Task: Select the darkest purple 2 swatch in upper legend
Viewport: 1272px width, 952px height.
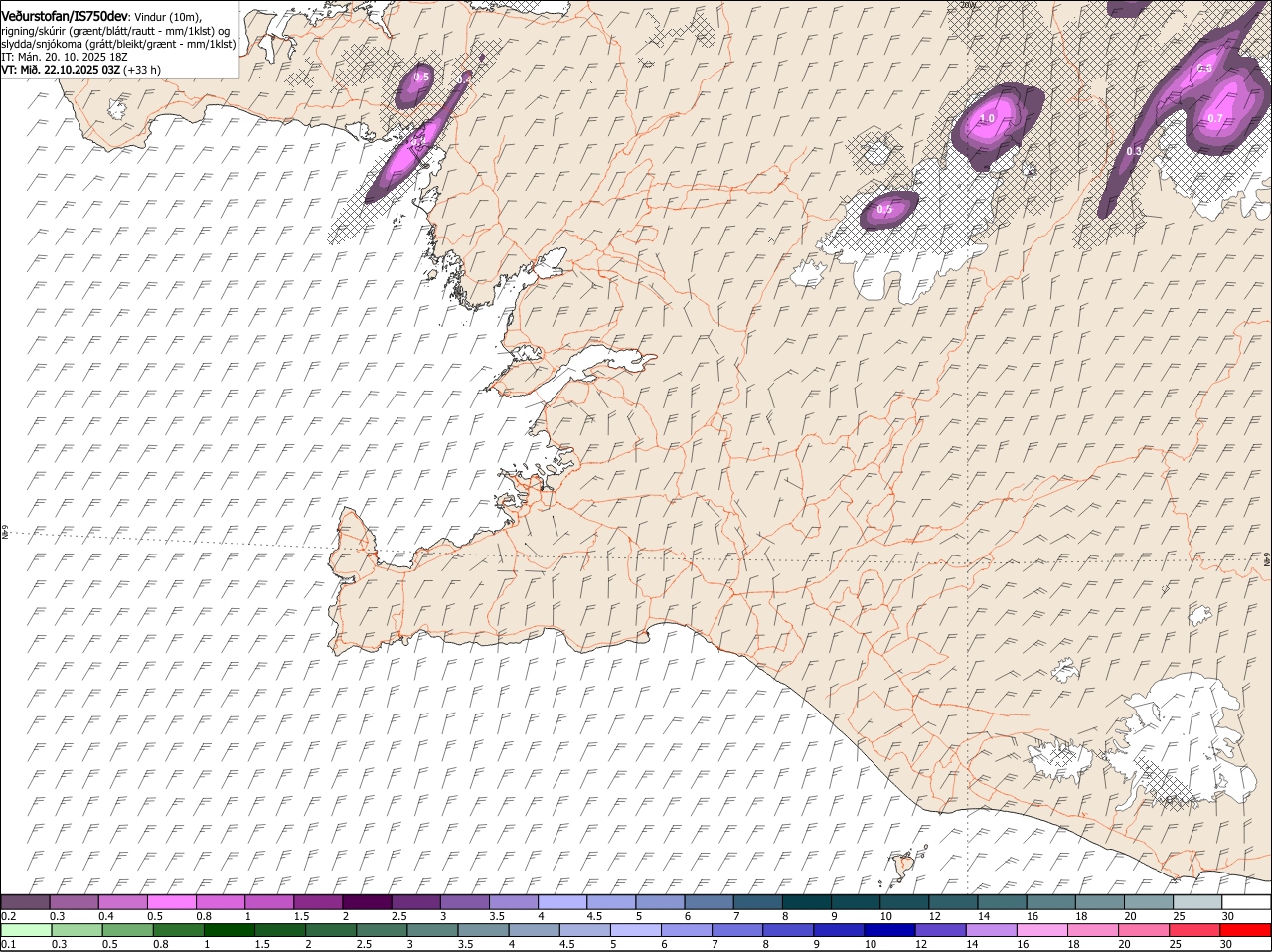Action: point(367,902)
